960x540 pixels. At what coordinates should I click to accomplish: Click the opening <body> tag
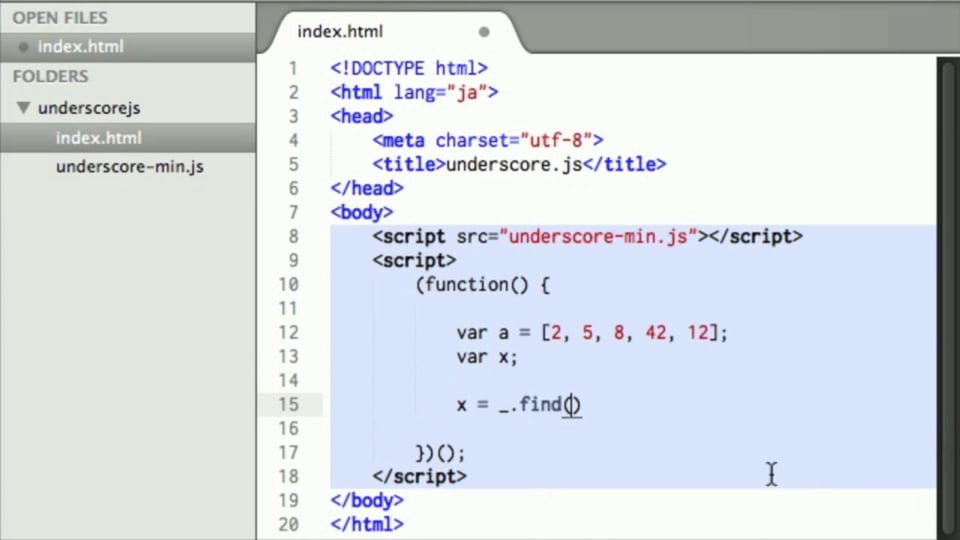pos(362,212)
